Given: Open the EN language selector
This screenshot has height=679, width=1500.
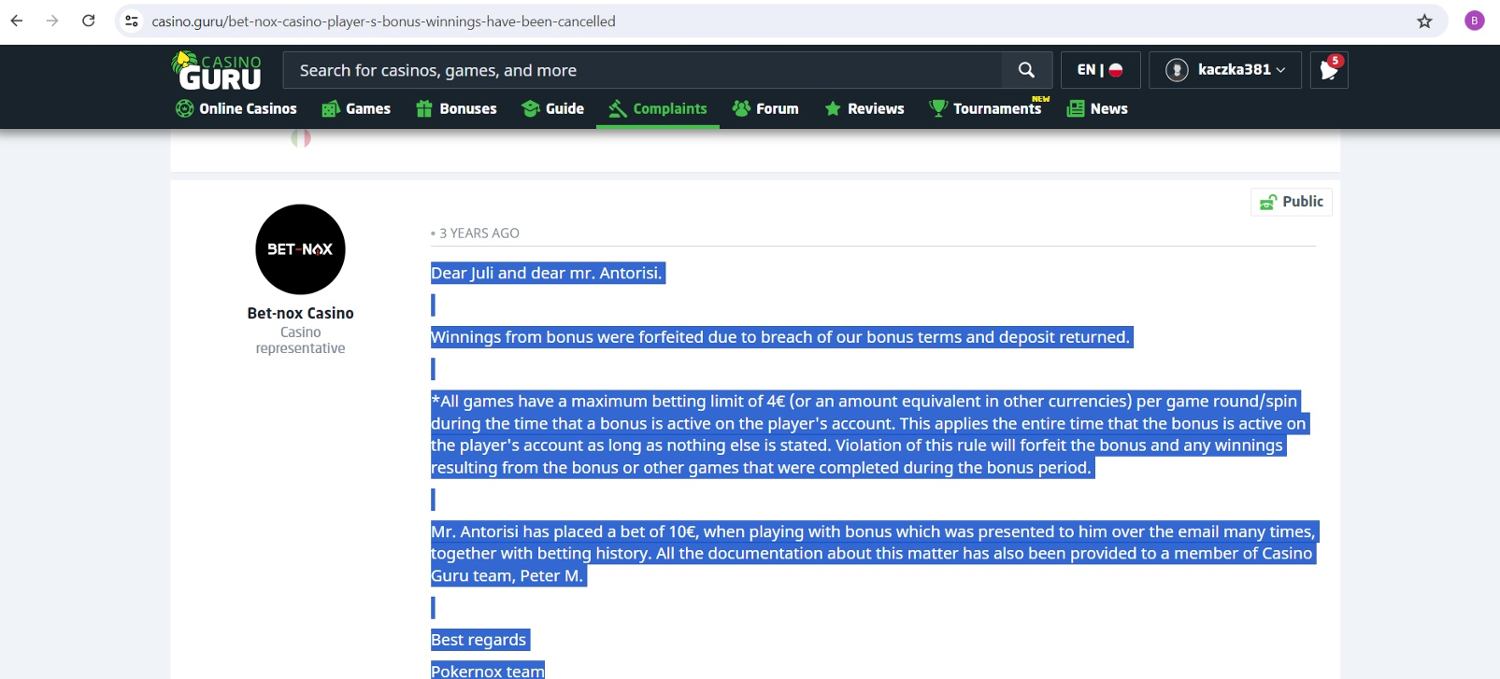Looking at the screenshot, I should tap(1099, 70).
